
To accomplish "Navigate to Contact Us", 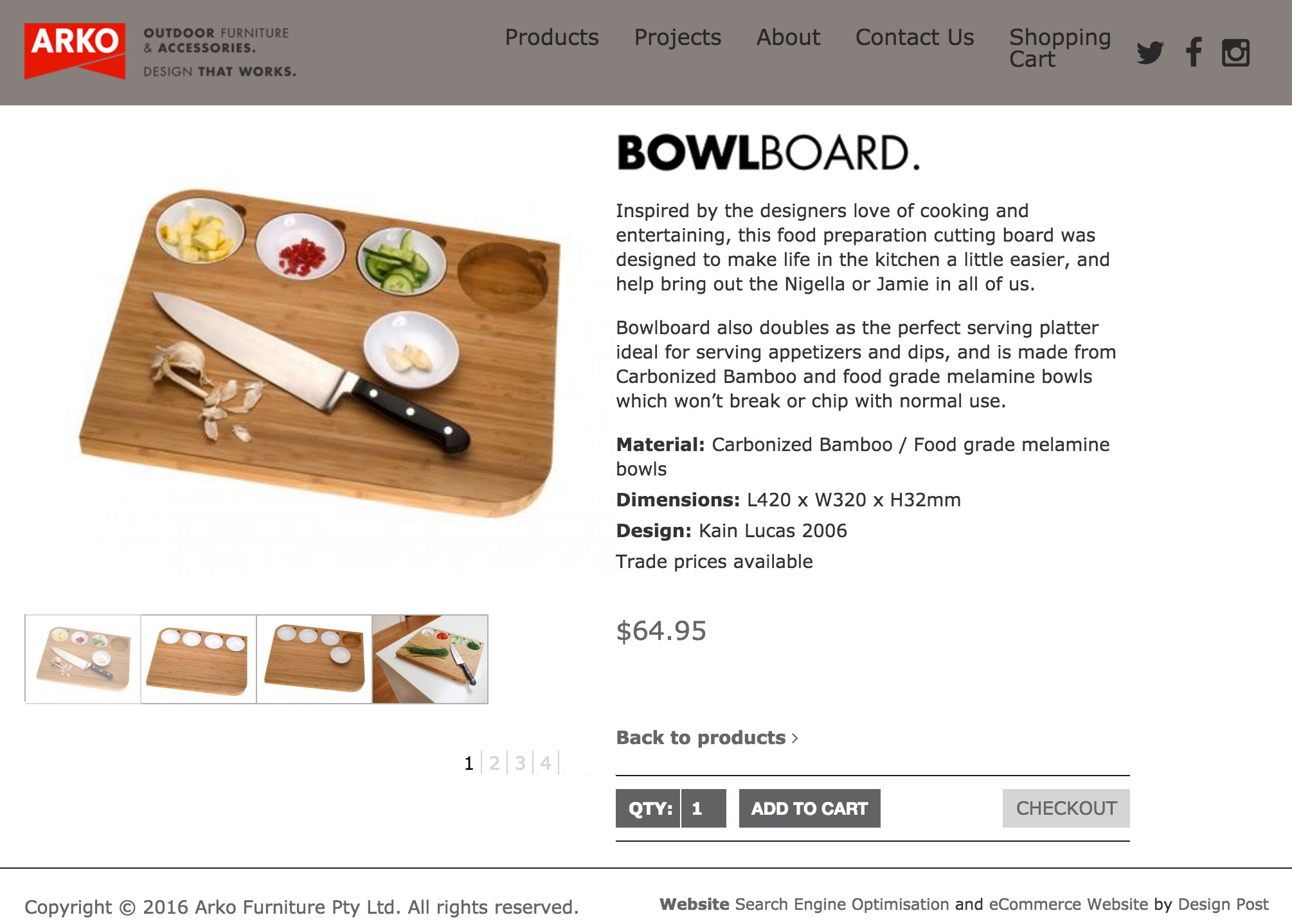I will [915, 37].
